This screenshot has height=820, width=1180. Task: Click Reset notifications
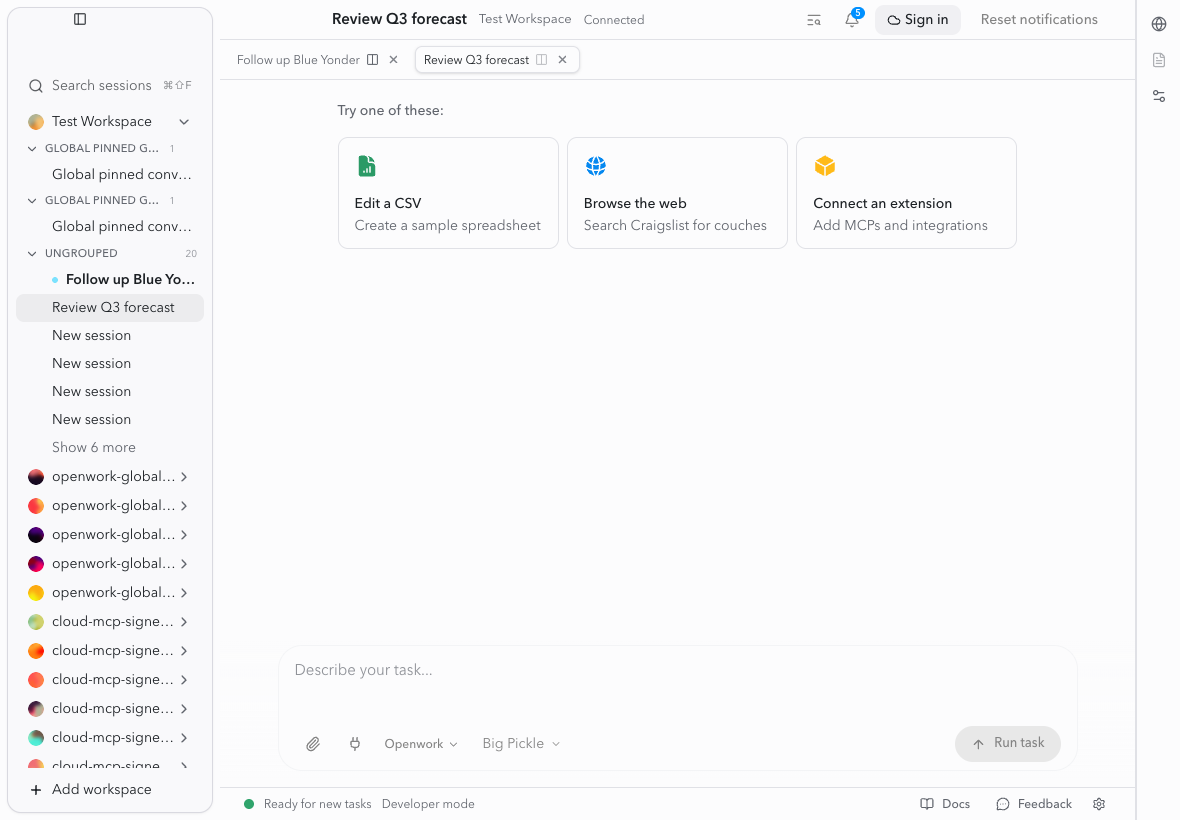point(1039,20)
